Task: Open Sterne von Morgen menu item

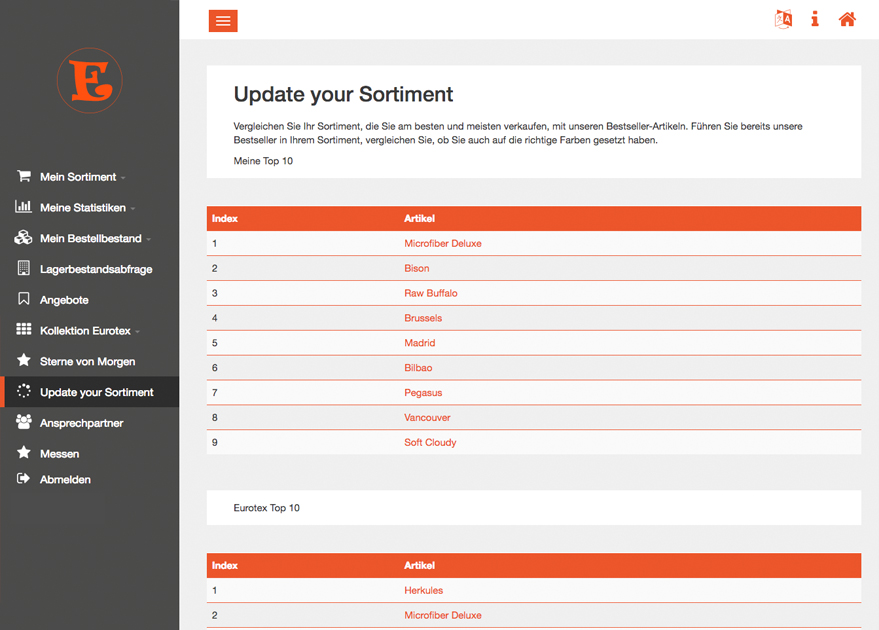Action: 87,361
